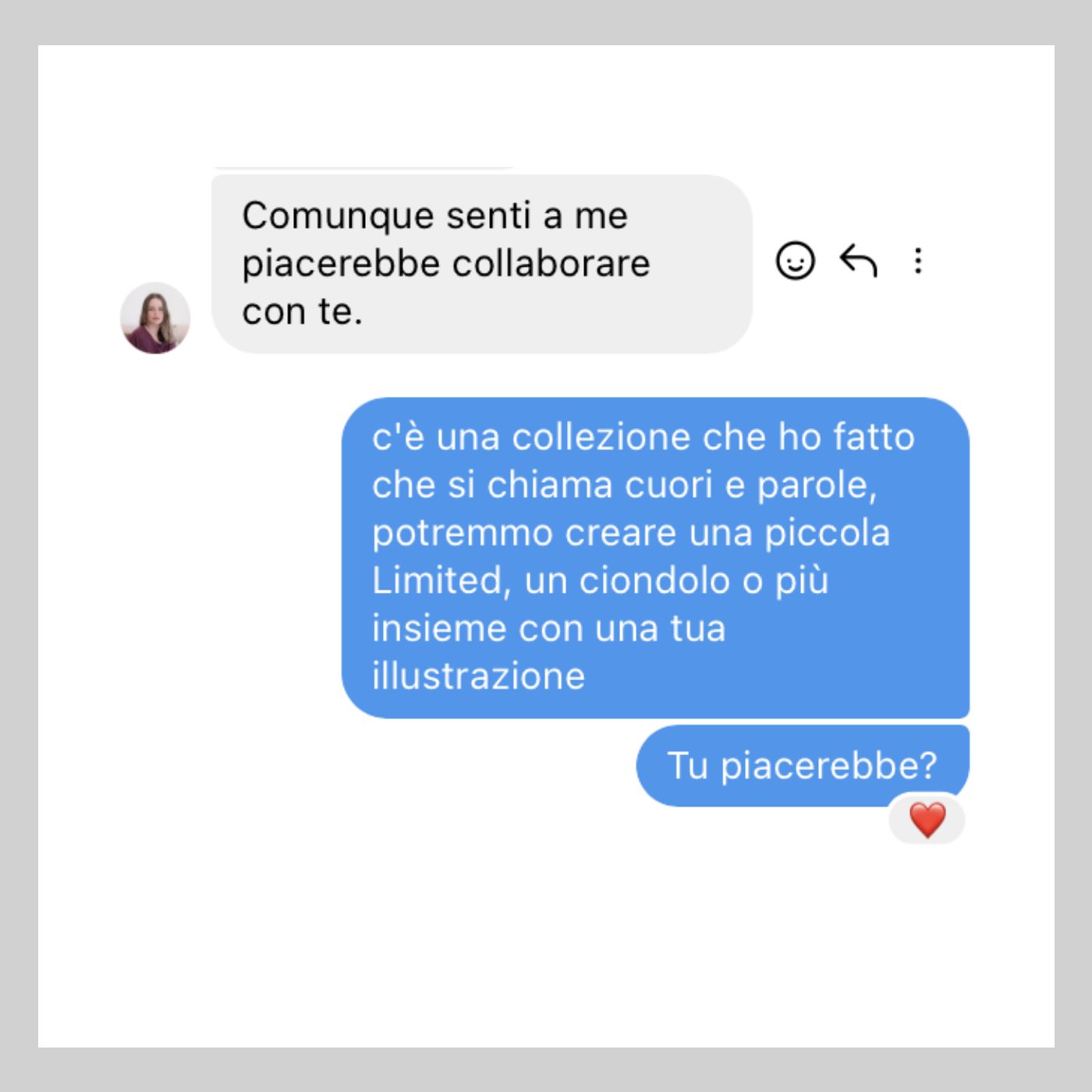Click the word 'illustrazione' in the blue bubble
This screenshot has height=1092, width=1092.
pos(478,675)
